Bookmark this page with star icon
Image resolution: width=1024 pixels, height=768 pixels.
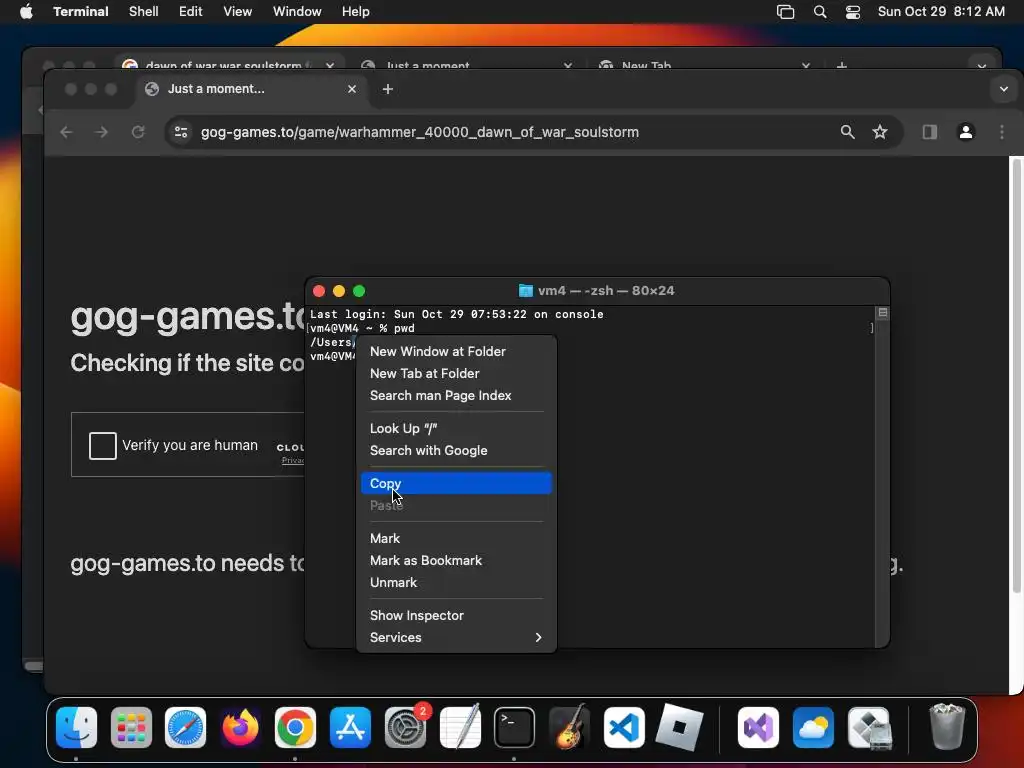(x=880, y=132)
